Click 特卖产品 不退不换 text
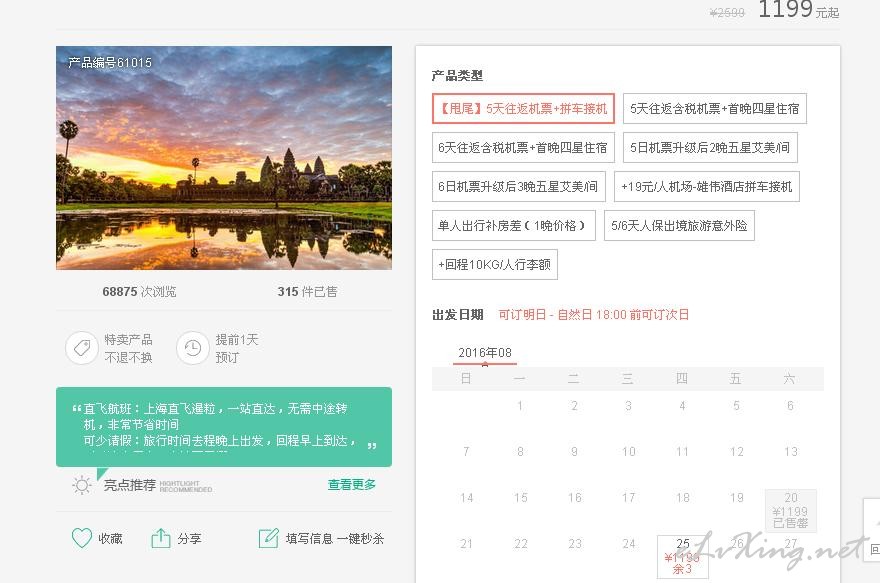Viewport: 880px width, 583px height. [x=129, y=348]
